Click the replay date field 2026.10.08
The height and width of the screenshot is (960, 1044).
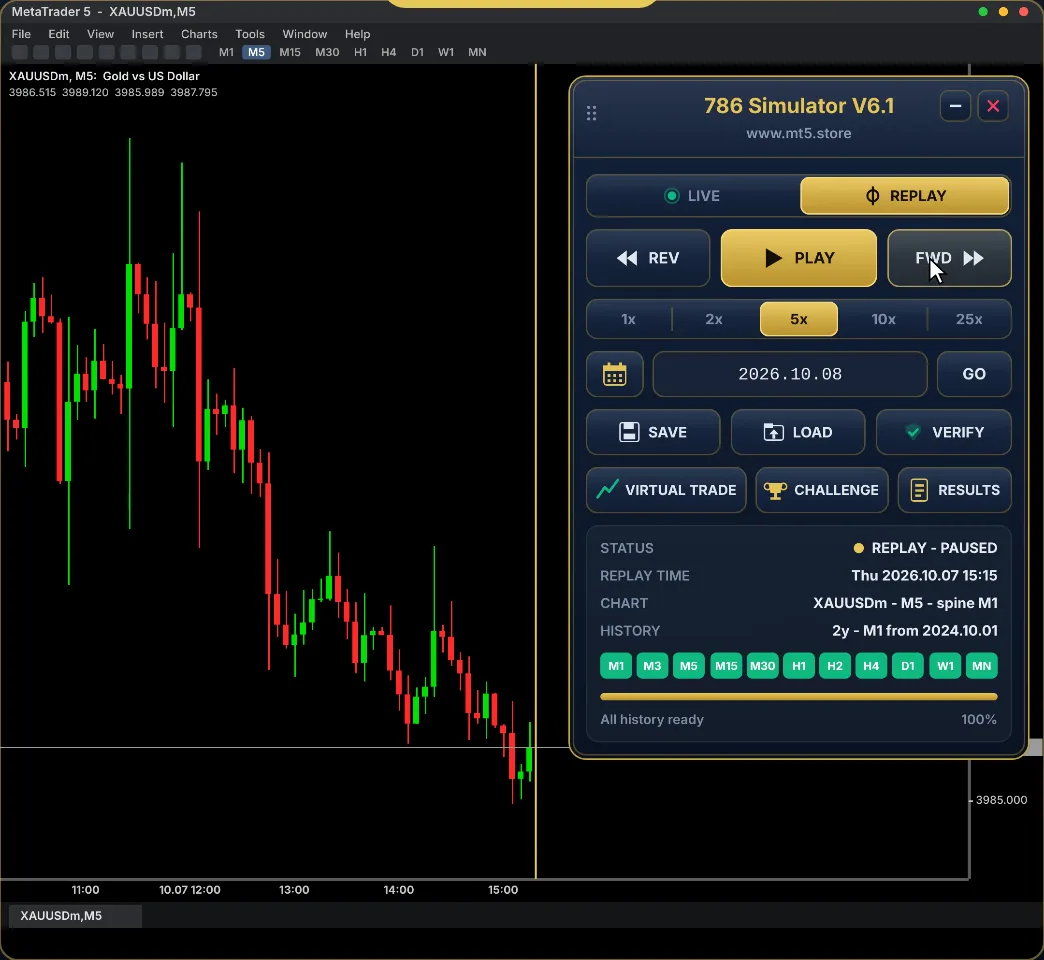[x=790, y=374]
